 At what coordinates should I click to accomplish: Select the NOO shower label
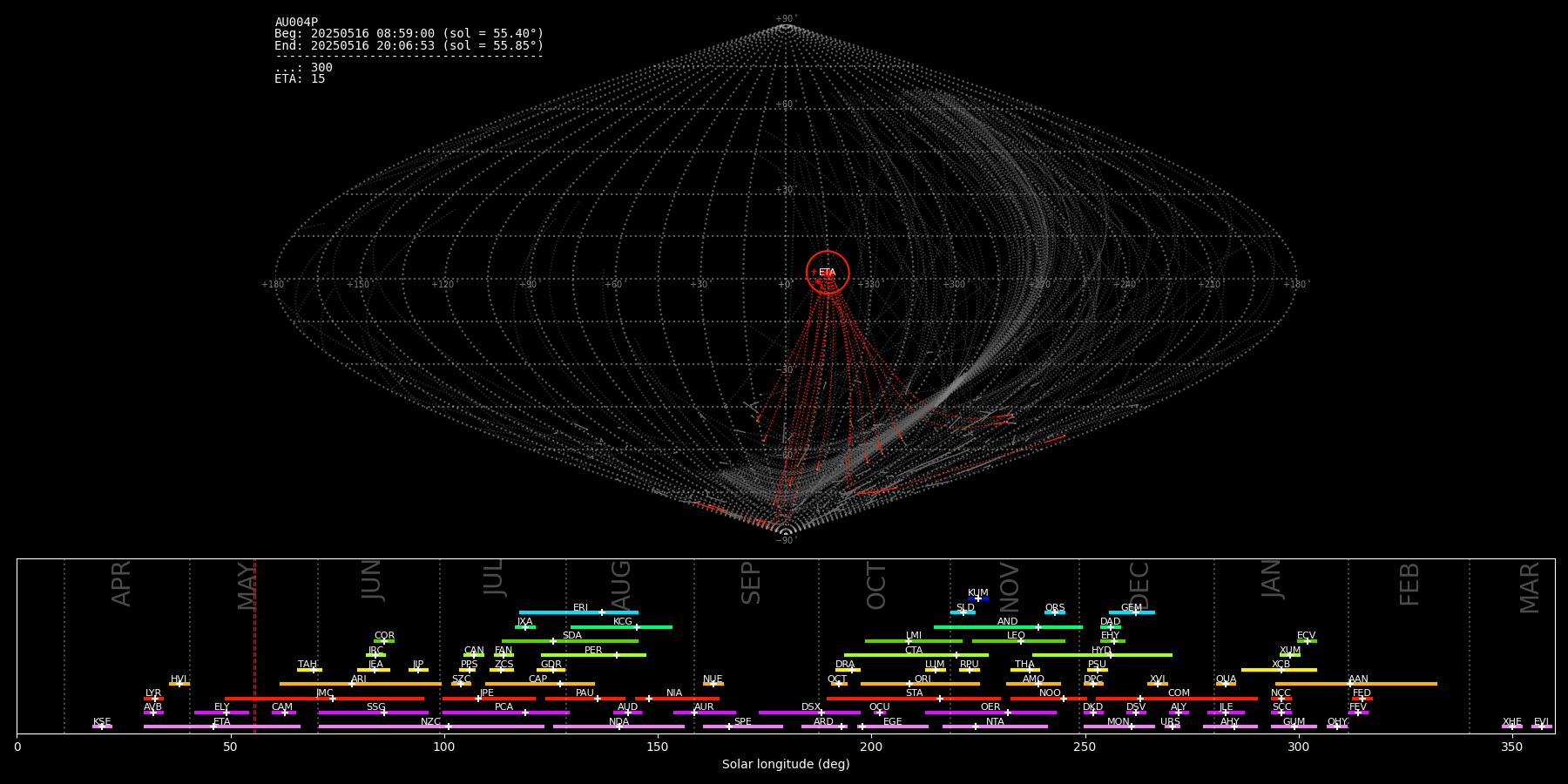coord(1050,693)
